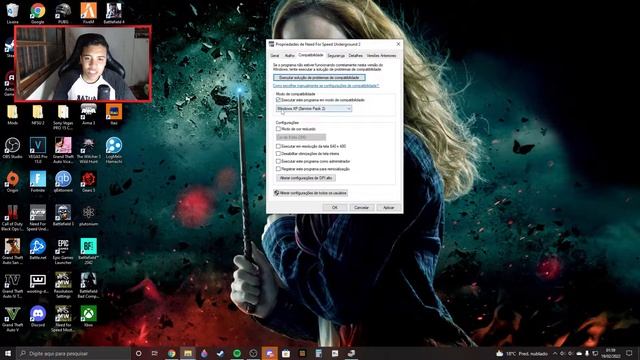Select the qBittorrent desktop shortcut
Screen dimensions: 640x360
click(x=63, y=182)
